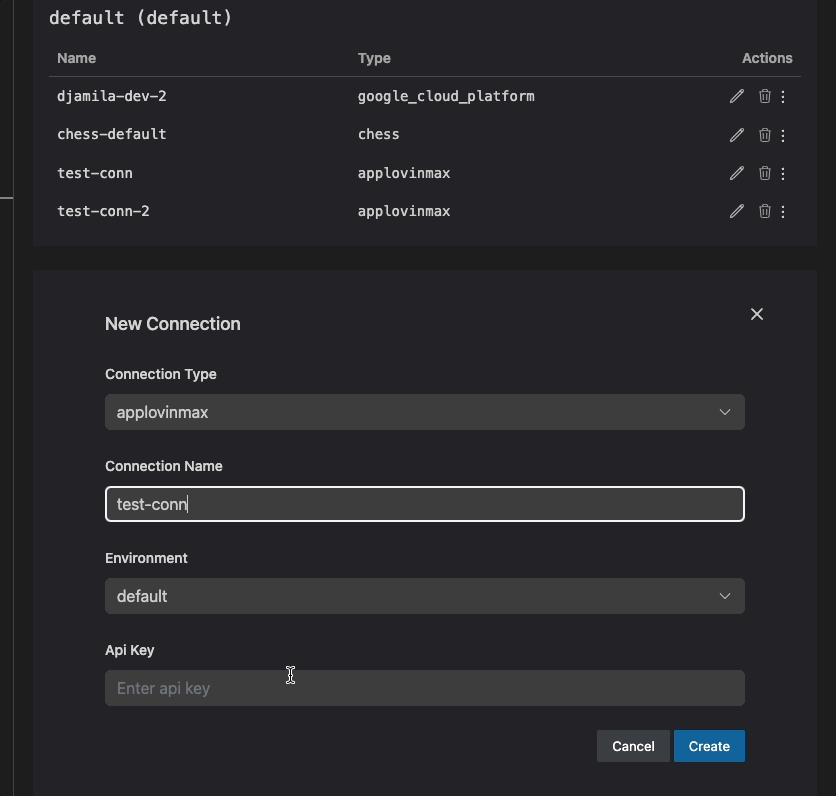836x796 pixels.
Task: Open the Environment dropdown
Action: pyautogui.click(x=424, y=596)
